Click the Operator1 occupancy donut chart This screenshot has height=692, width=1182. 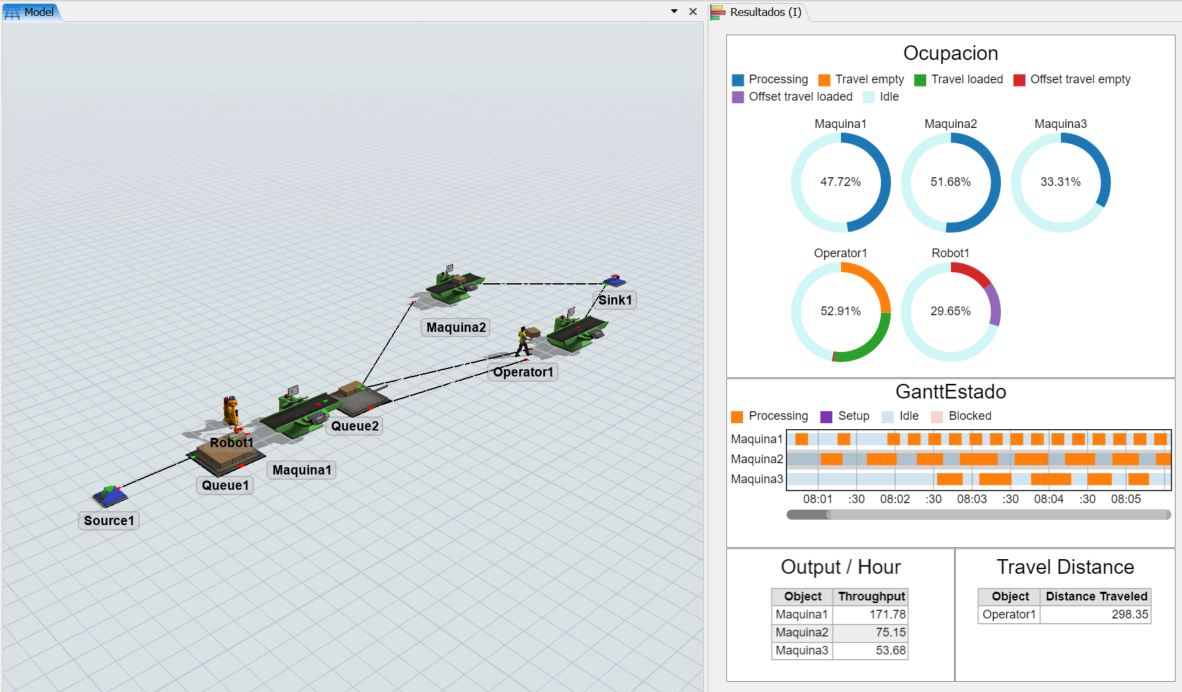click(x=840, y=311)
